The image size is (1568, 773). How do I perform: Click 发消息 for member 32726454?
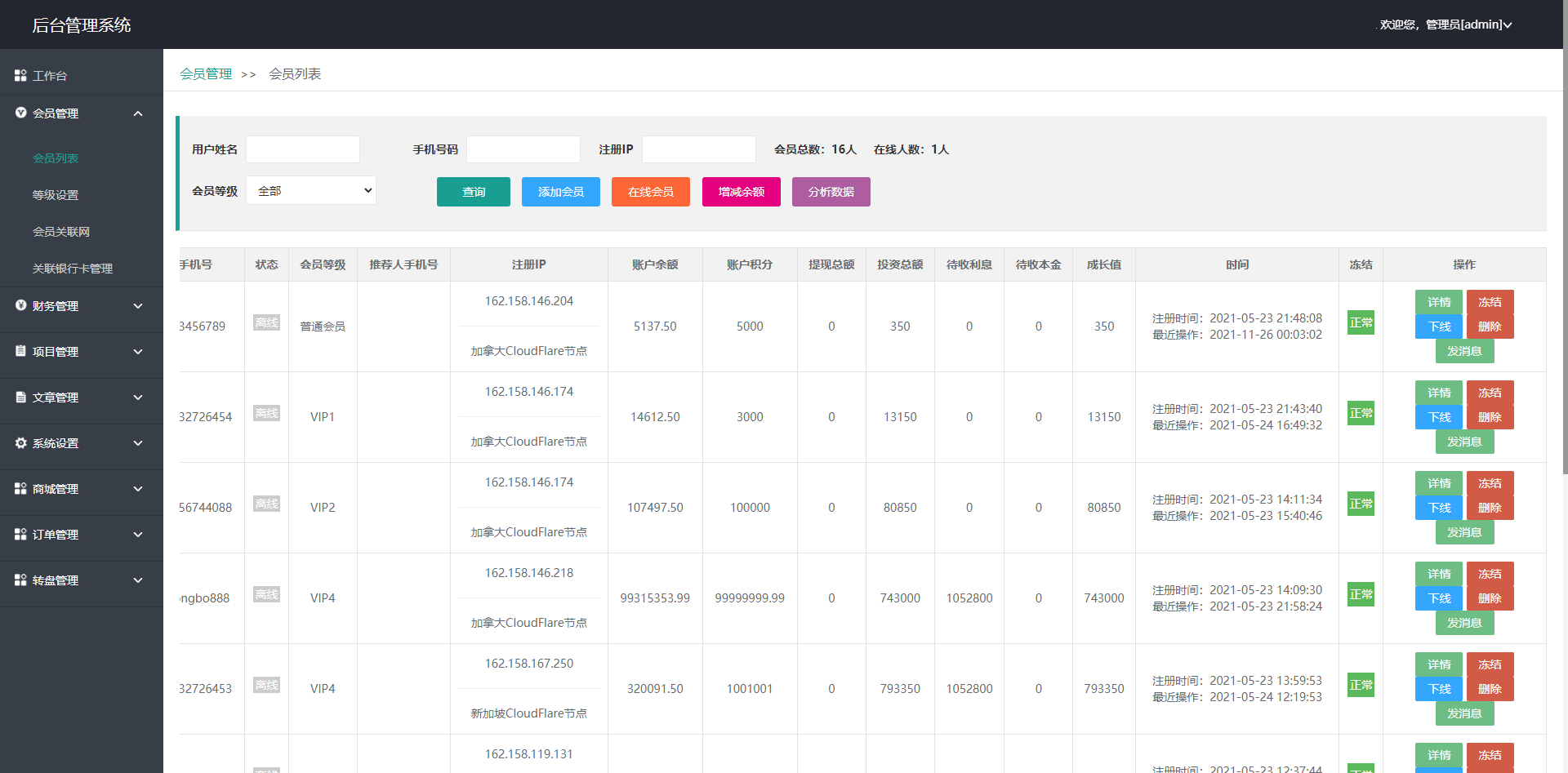tap(1465, 442)
